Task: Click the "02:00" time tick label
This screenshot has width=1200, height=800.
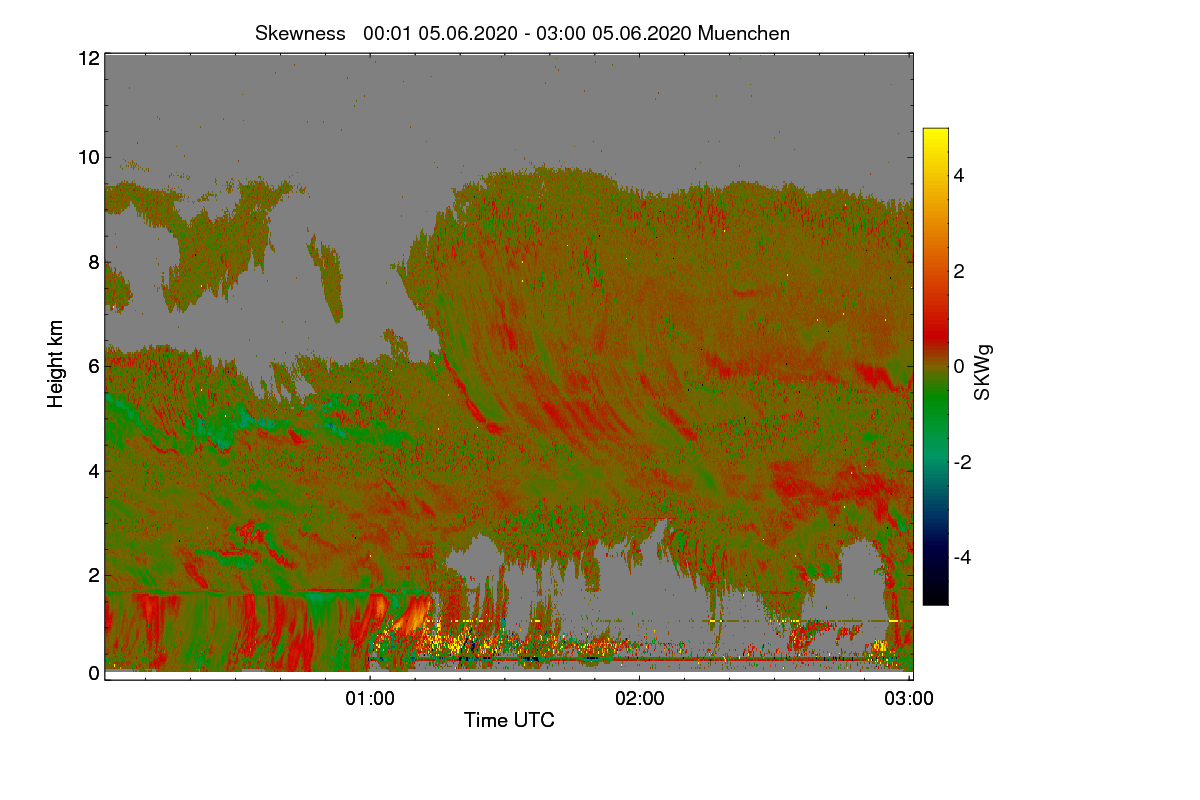Action: [x=639, y=699]
